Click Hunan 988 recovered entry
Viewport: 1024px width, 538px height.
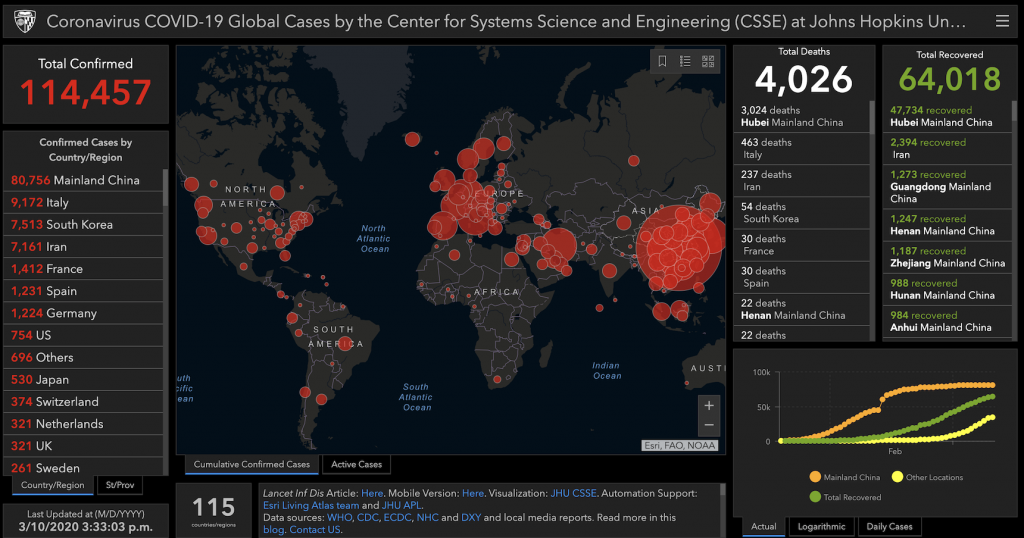tap(947, 289)
